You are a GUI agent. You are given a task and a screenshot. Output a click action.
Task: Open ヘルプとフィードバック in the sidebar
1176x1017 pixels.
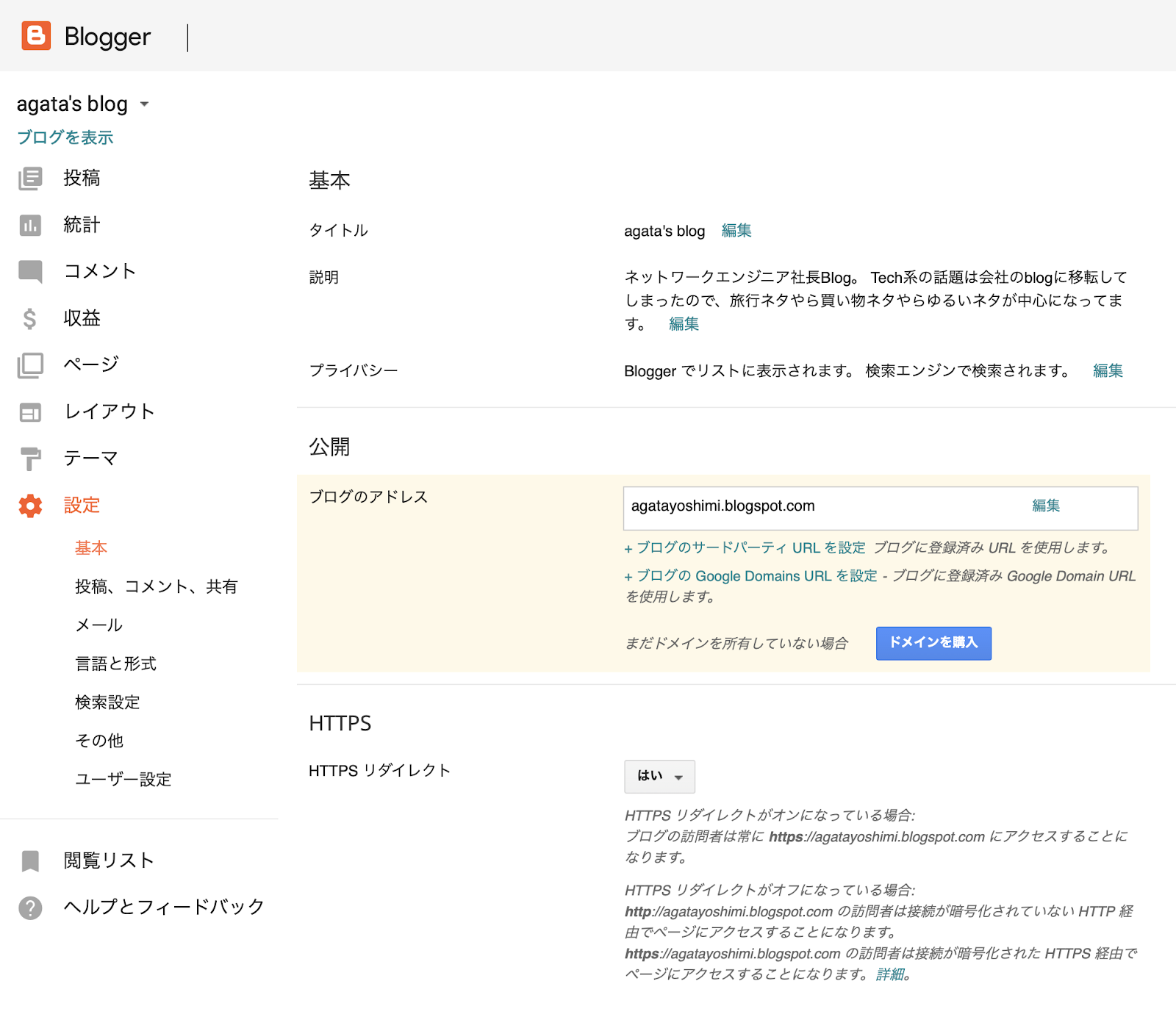pos(164,908)
